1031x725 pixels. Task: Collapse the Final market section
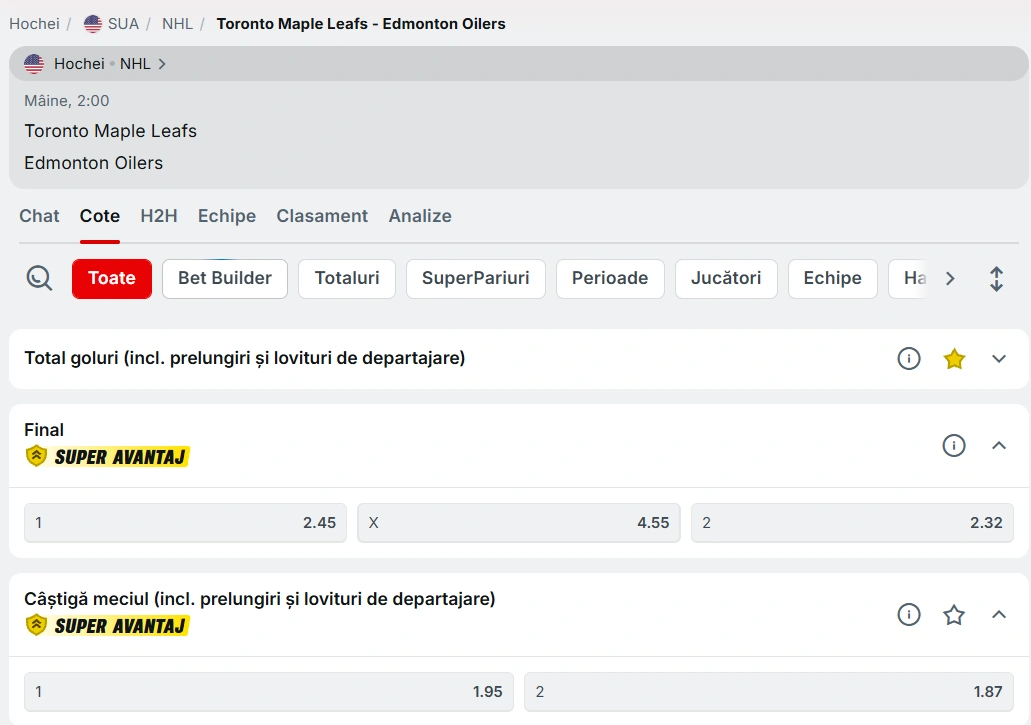click(999, 445)
